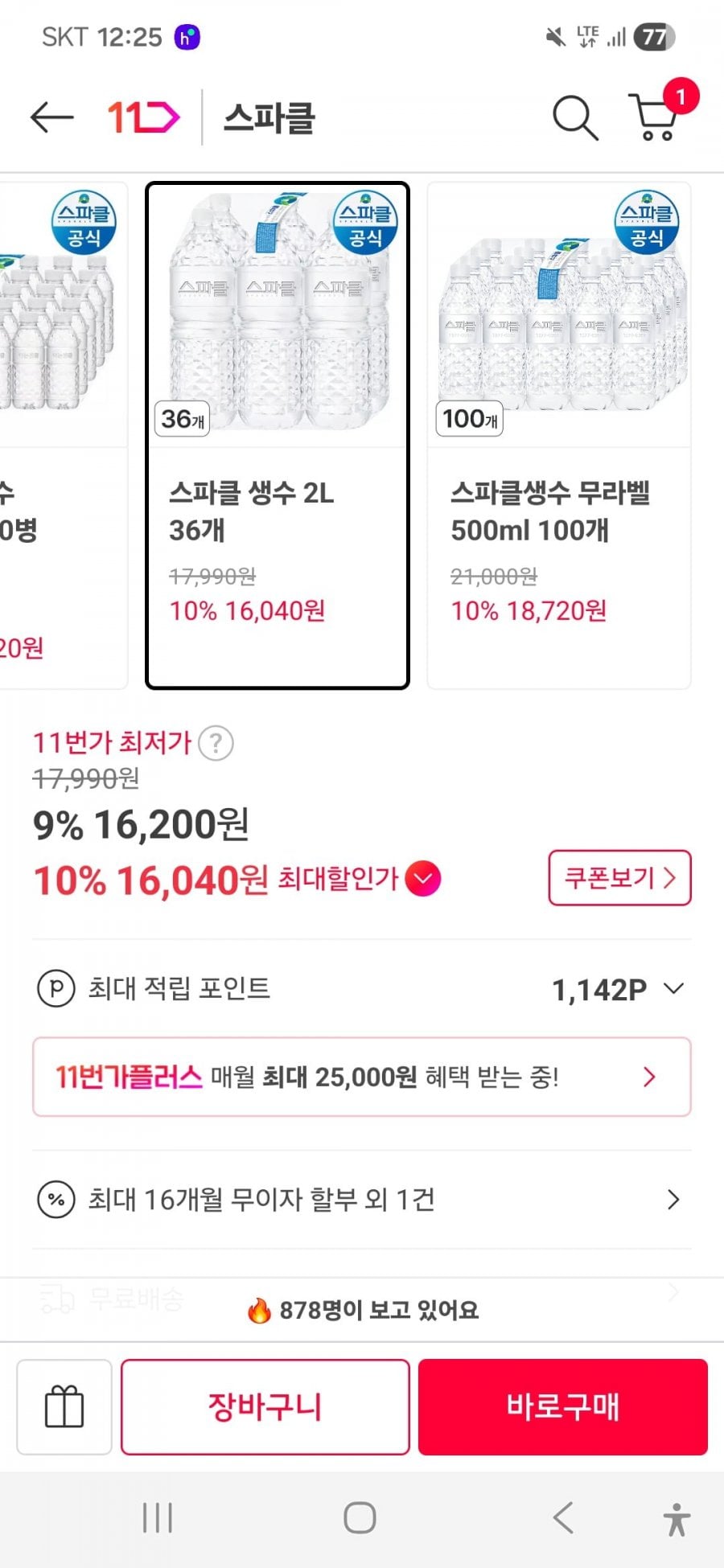This screenshot has width=724, height=1568.
Task: Tap the Android recent apps icon
Action: tap(157, 1518)
